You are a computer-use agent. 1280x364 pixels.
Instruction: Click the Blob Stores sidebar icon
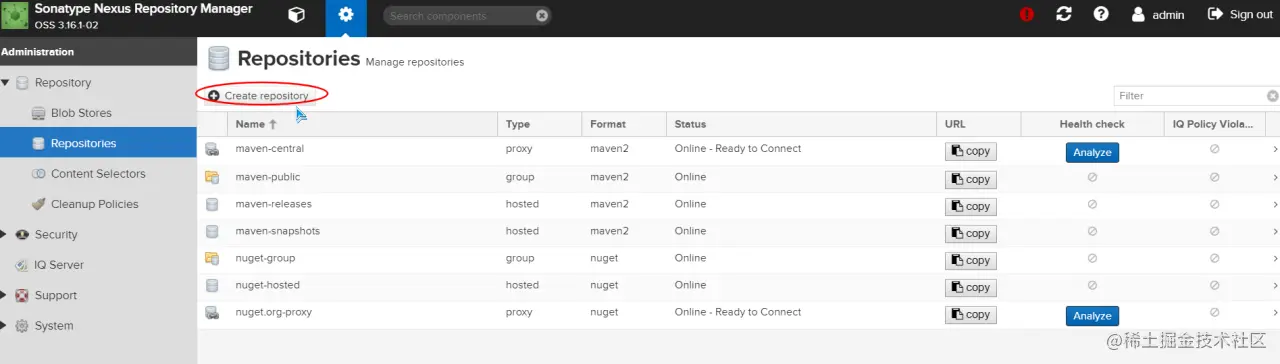39,113
